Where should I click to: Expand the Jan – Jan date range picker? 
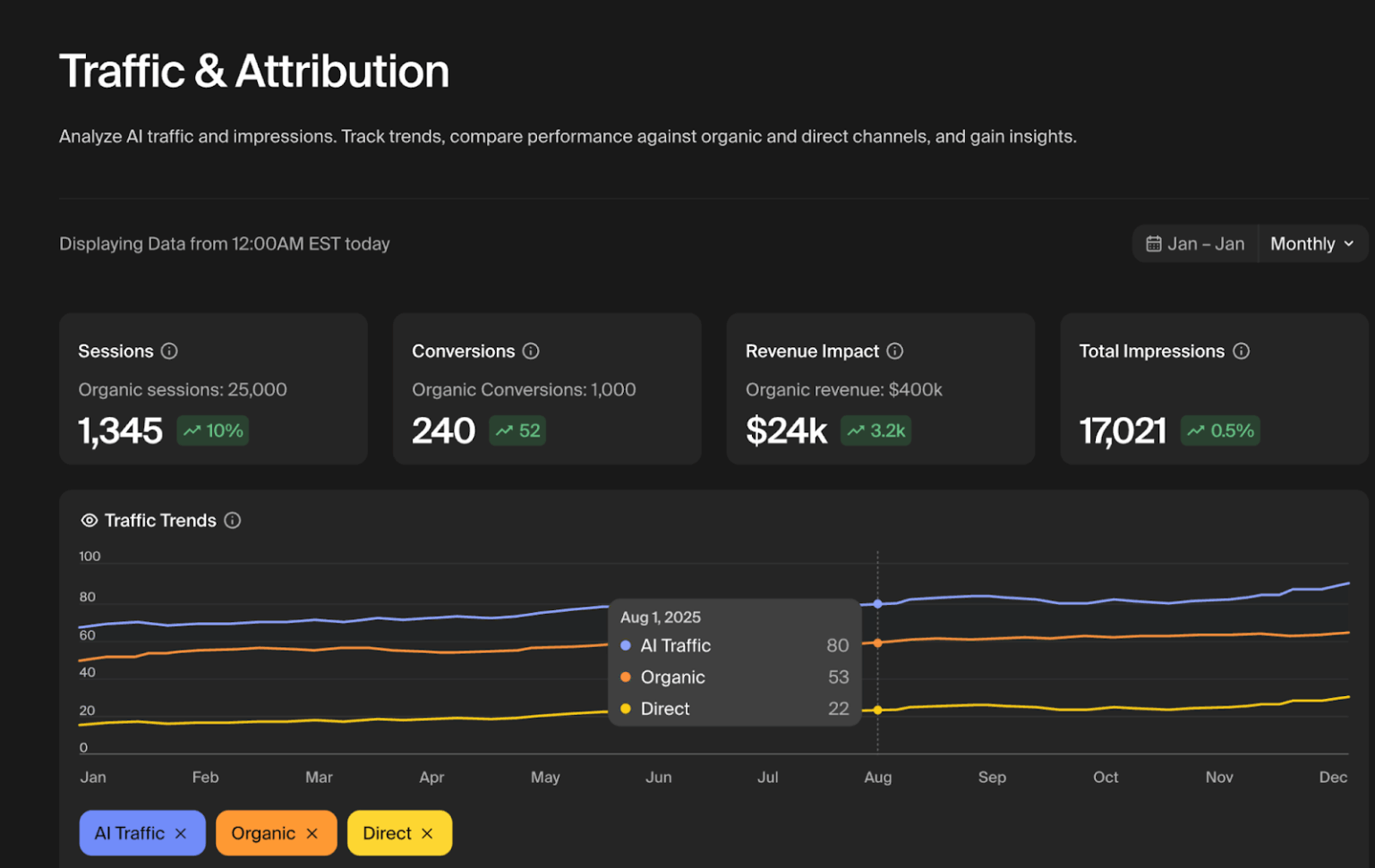(x=1195, y=243)
